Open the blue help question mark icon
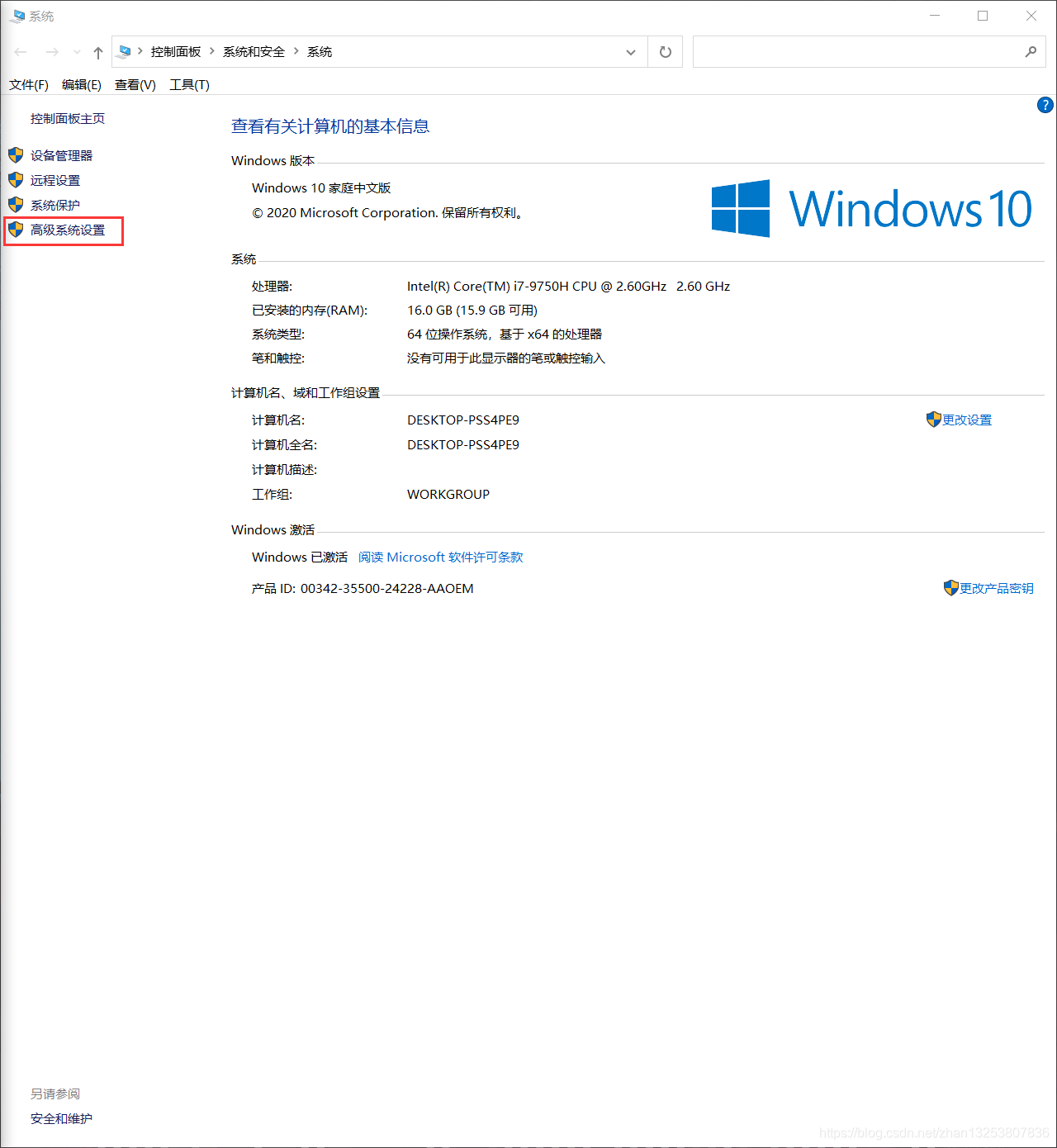This screenshot has width=1057, height=1148. click(x=1045, y=105)
